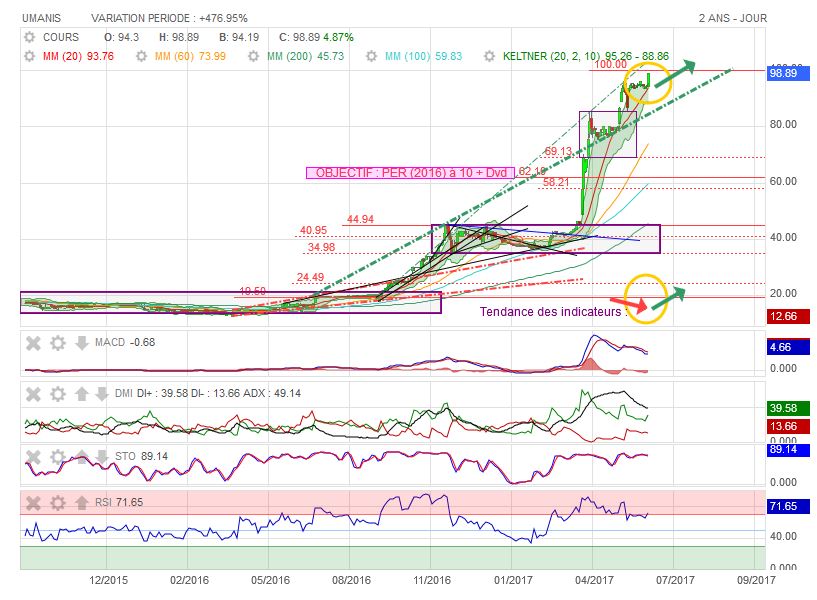Click the red 12.66 price tag

pyautogui.click(x=788, y=316)
